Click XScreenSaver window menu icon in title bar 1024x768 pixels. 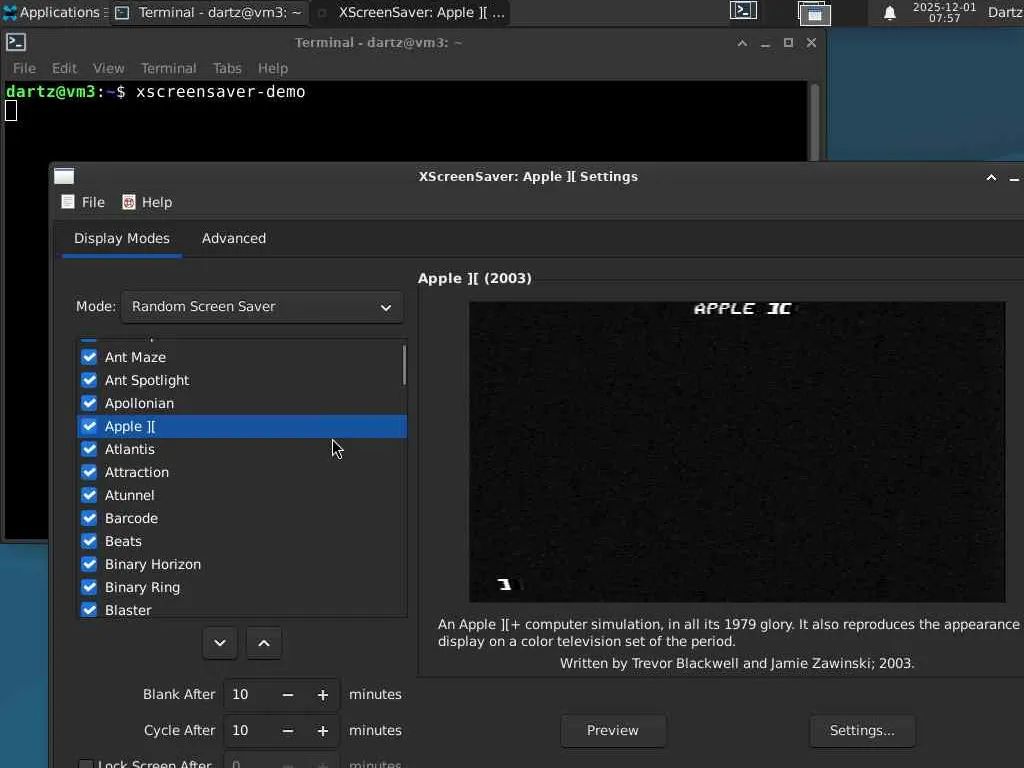[x=64, y=176]
